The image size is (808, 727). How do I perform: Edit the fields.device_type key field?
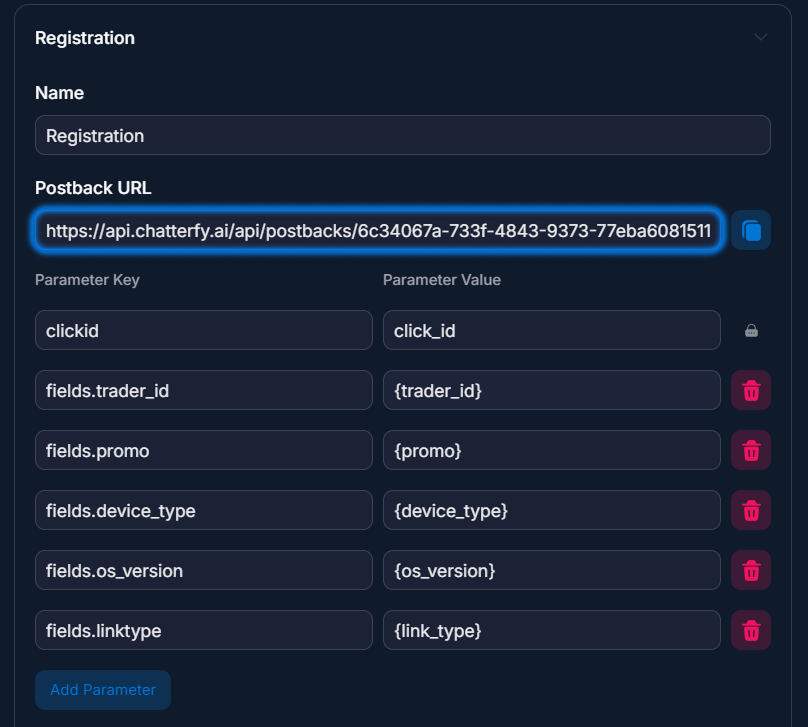(x=204, y=511)
